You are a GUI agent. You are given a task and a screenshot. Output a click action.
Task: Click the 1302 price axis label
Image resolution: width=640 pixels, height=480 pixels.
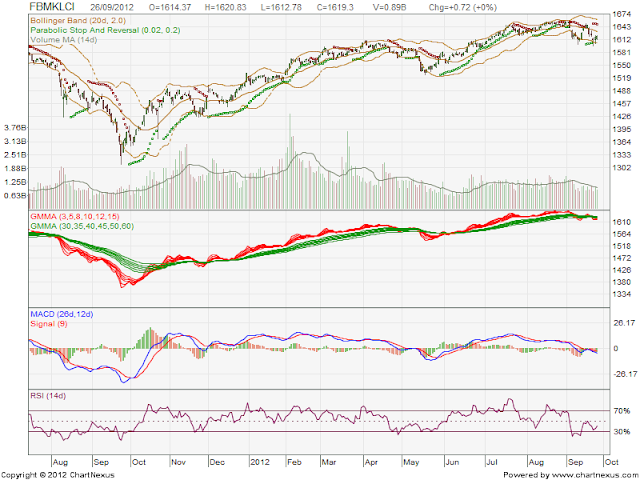[x=622, y=168]
